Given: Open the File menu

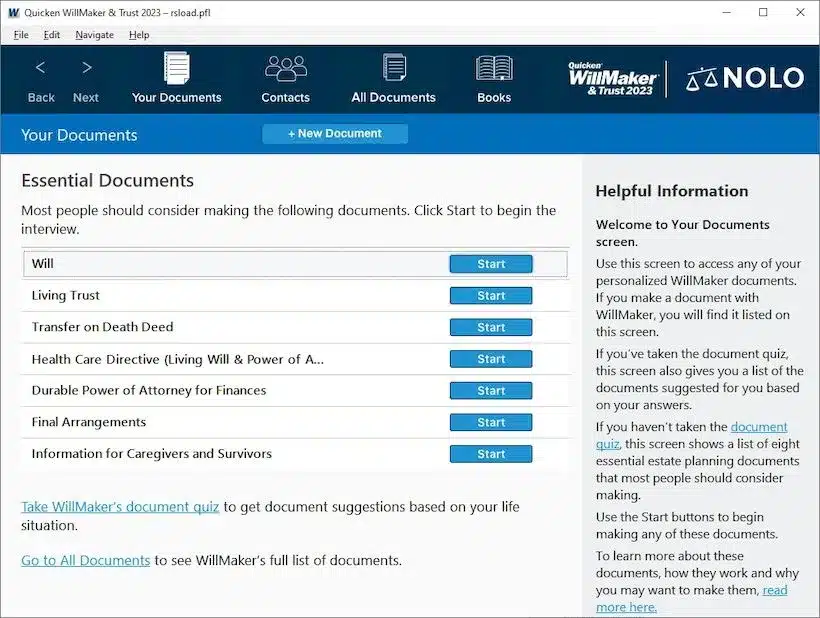Looking at the screenshot, I should [x=21, y=35].
